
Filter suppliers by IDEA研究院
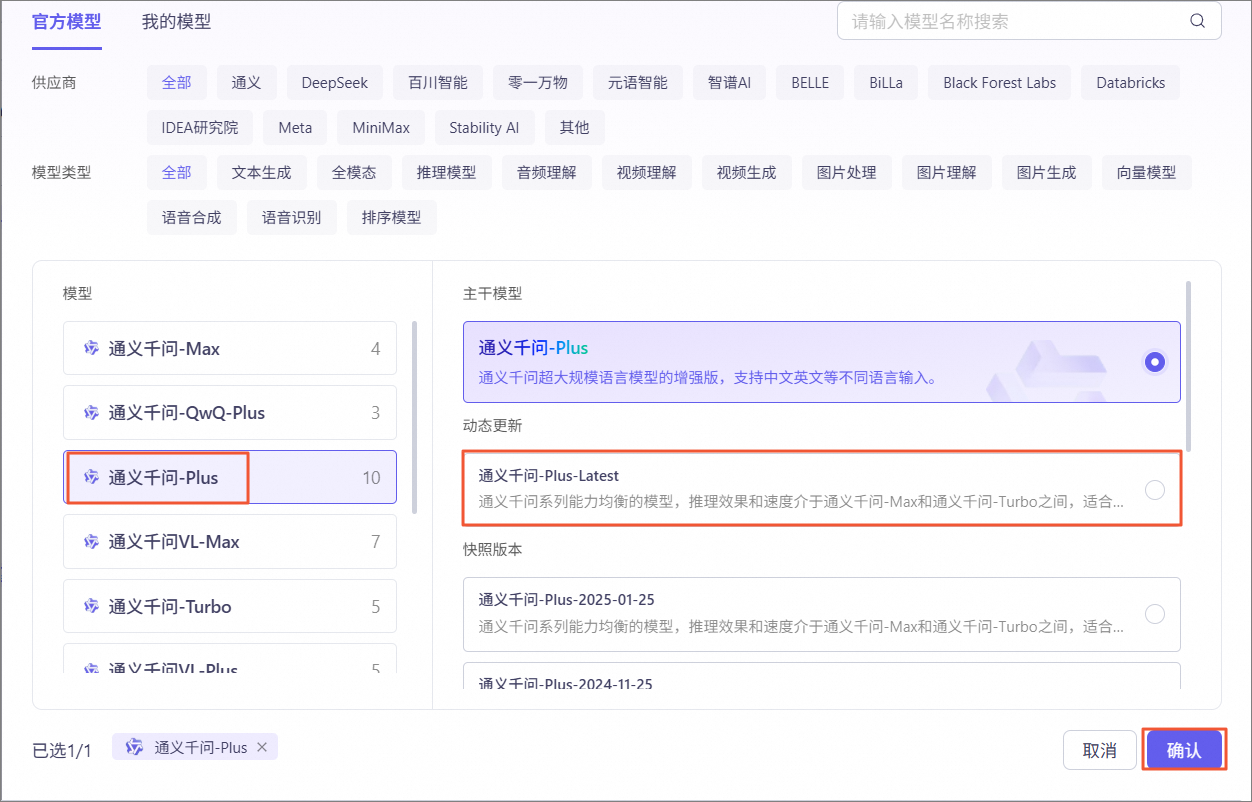(200, 128)
